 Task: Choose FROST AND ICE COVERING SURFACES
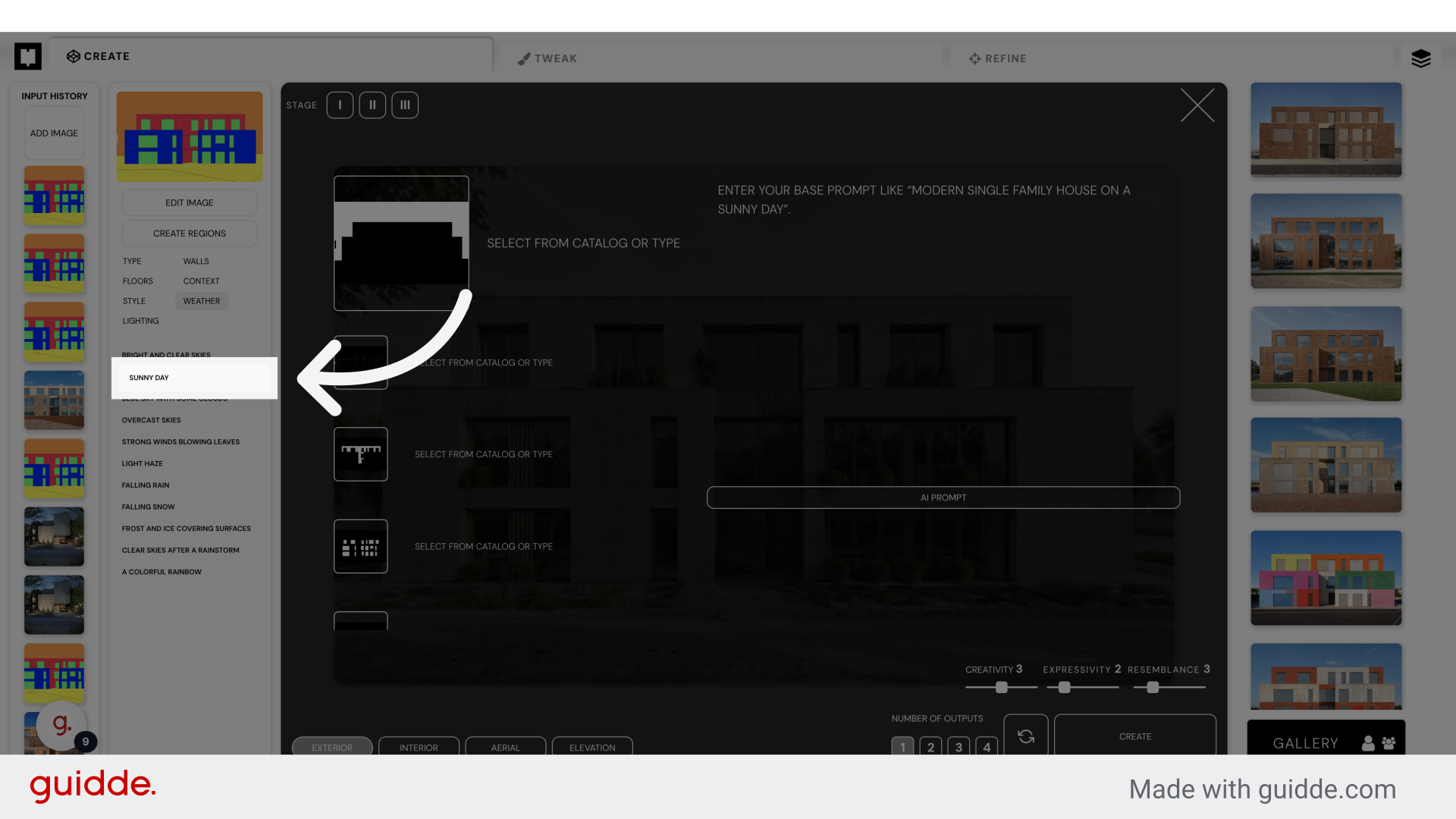186,529
